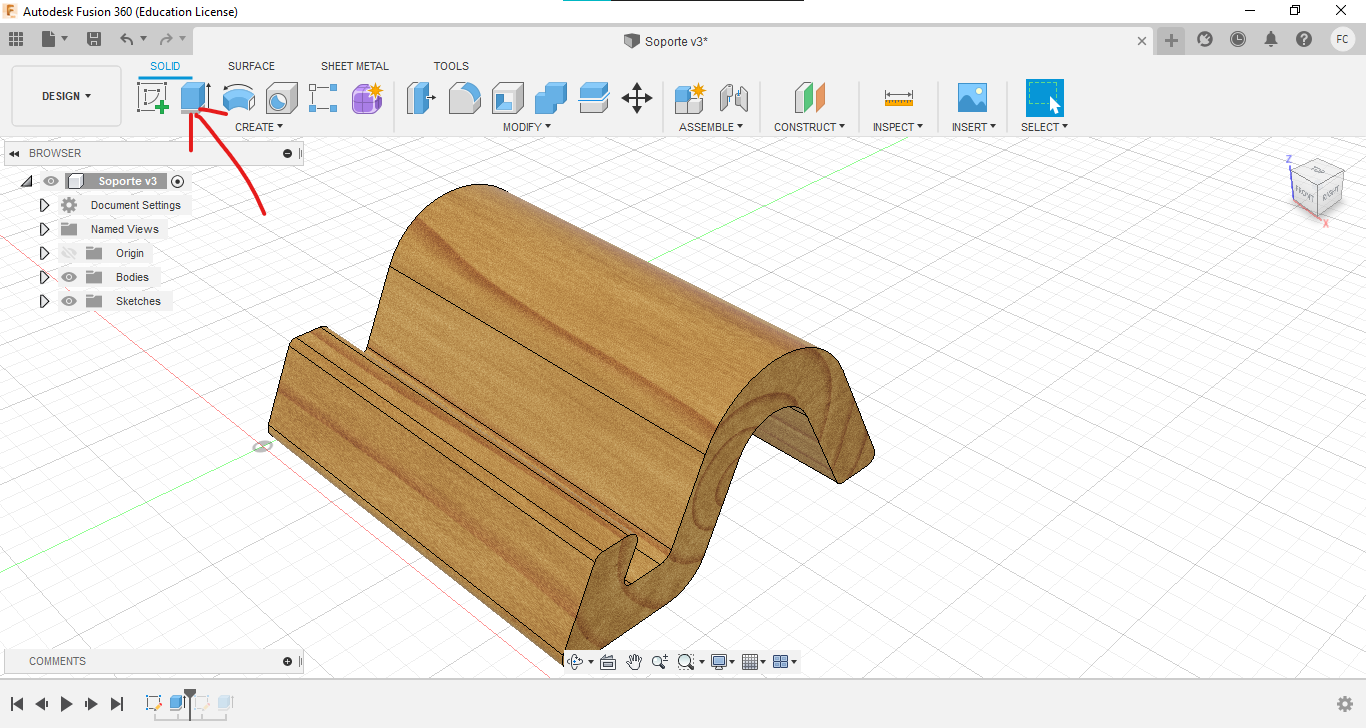The image size is (1366, 728).
Task: Click the Extrude tool icon
Action: (195, 98)
